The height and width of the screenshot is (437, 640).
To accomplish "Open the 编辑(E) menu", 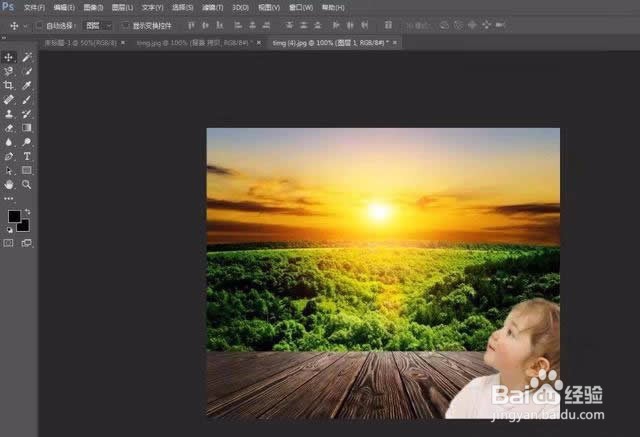I will [64, 8].
